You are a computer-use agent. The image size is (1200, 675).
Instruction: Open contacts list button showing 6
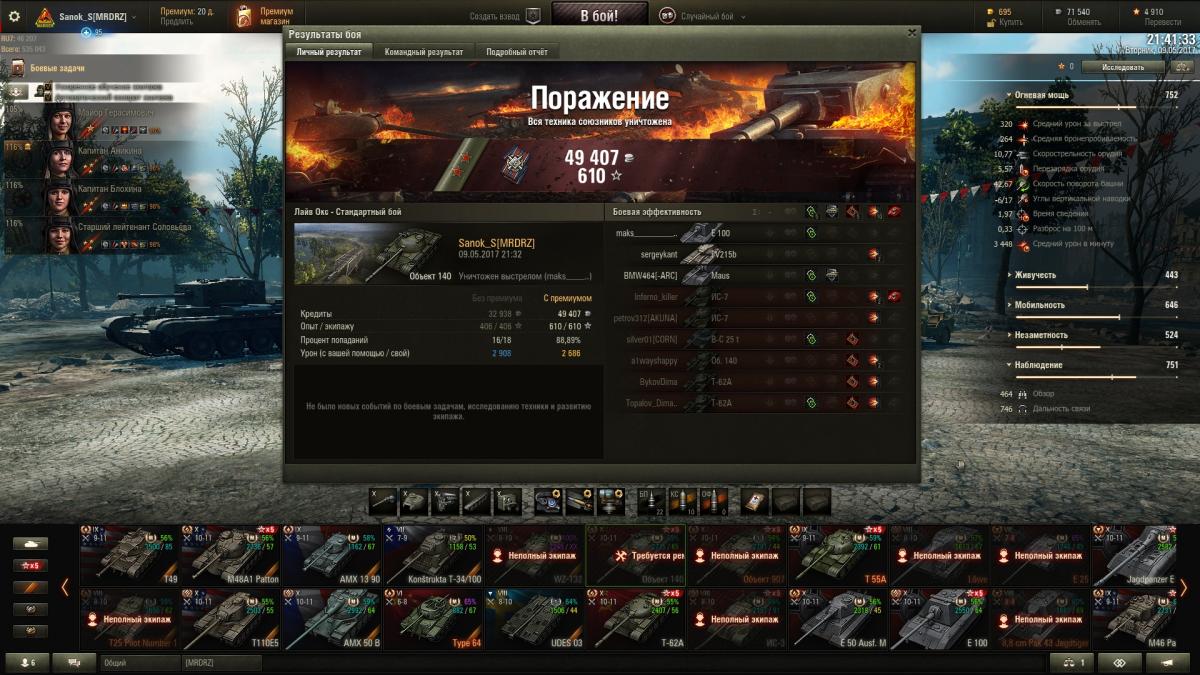tap(26, 662)
